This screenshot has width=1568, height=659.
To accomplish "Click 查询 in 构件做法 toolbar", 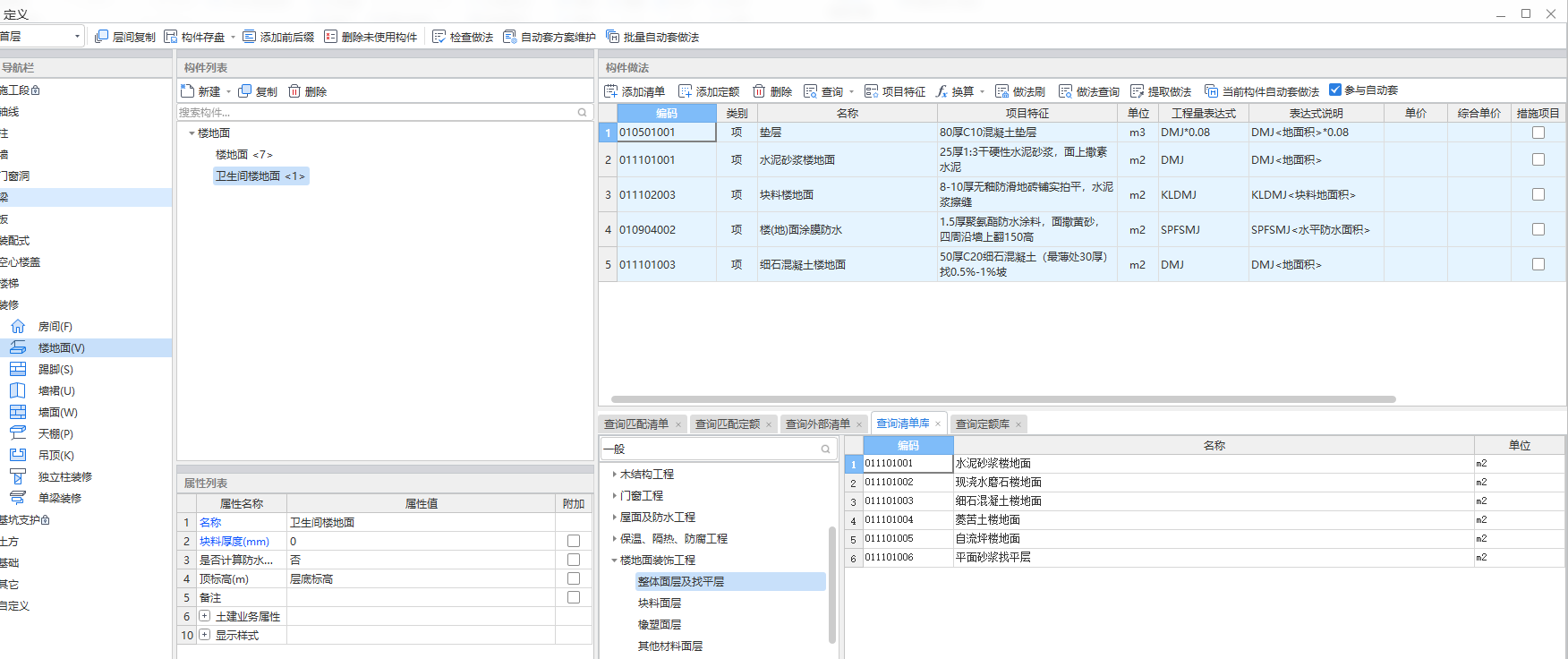I will (x=823, y=91).
